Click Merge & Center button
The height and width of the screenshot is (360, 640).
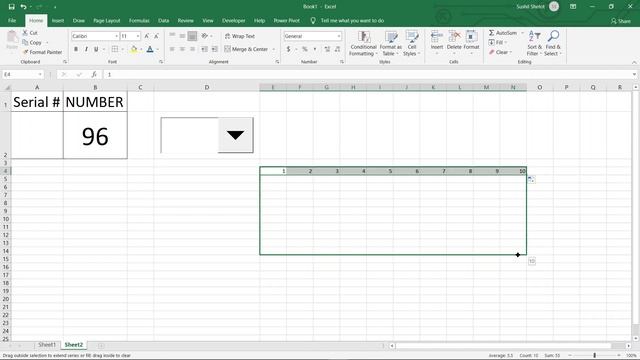(x=246, y=49)
